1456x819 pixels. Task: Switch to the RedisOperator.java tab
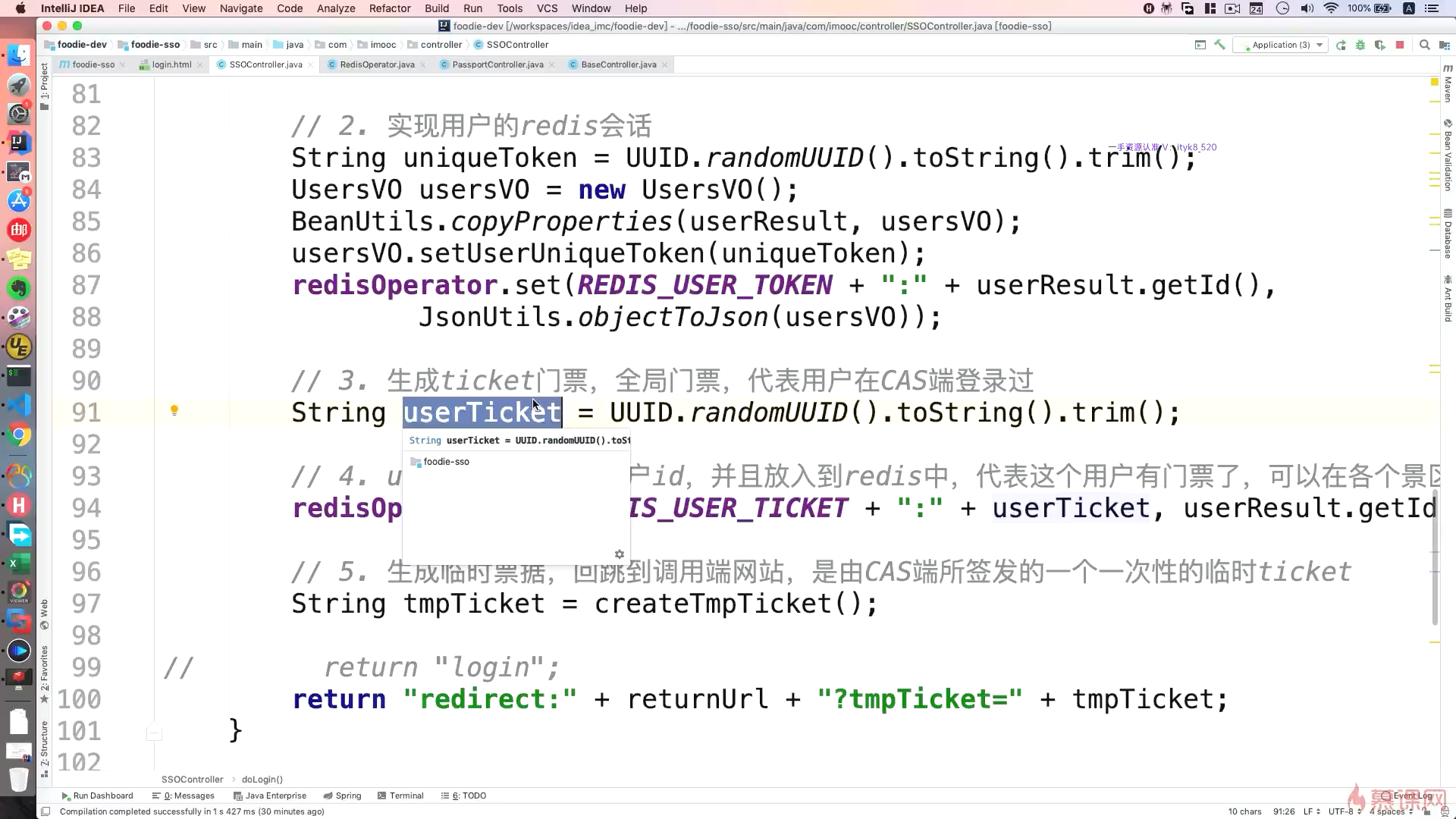coord(377,64)
